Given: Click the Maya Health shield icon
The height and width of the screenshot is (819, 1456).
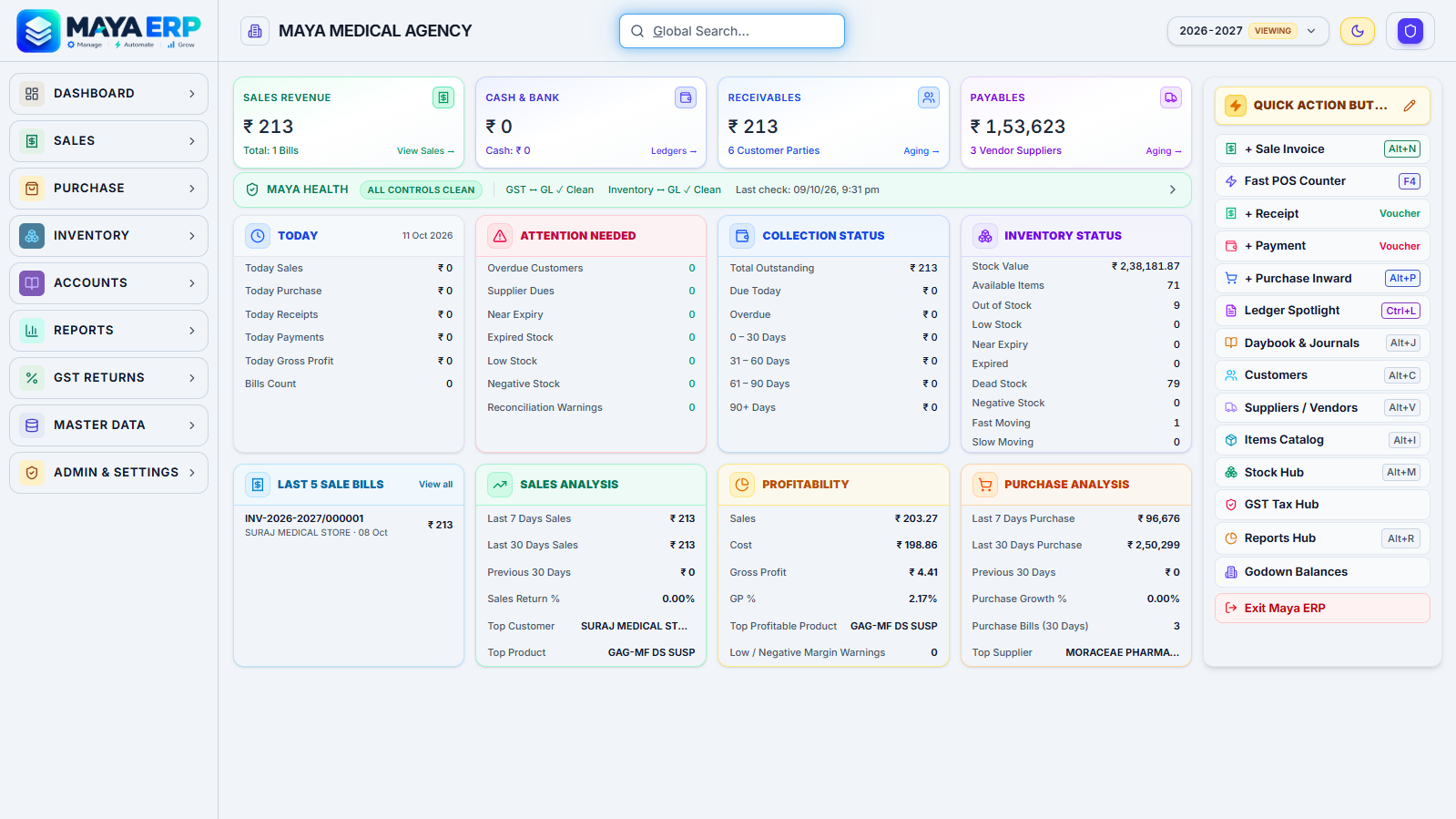Looking at the screenshot, I should coord(252,189).
